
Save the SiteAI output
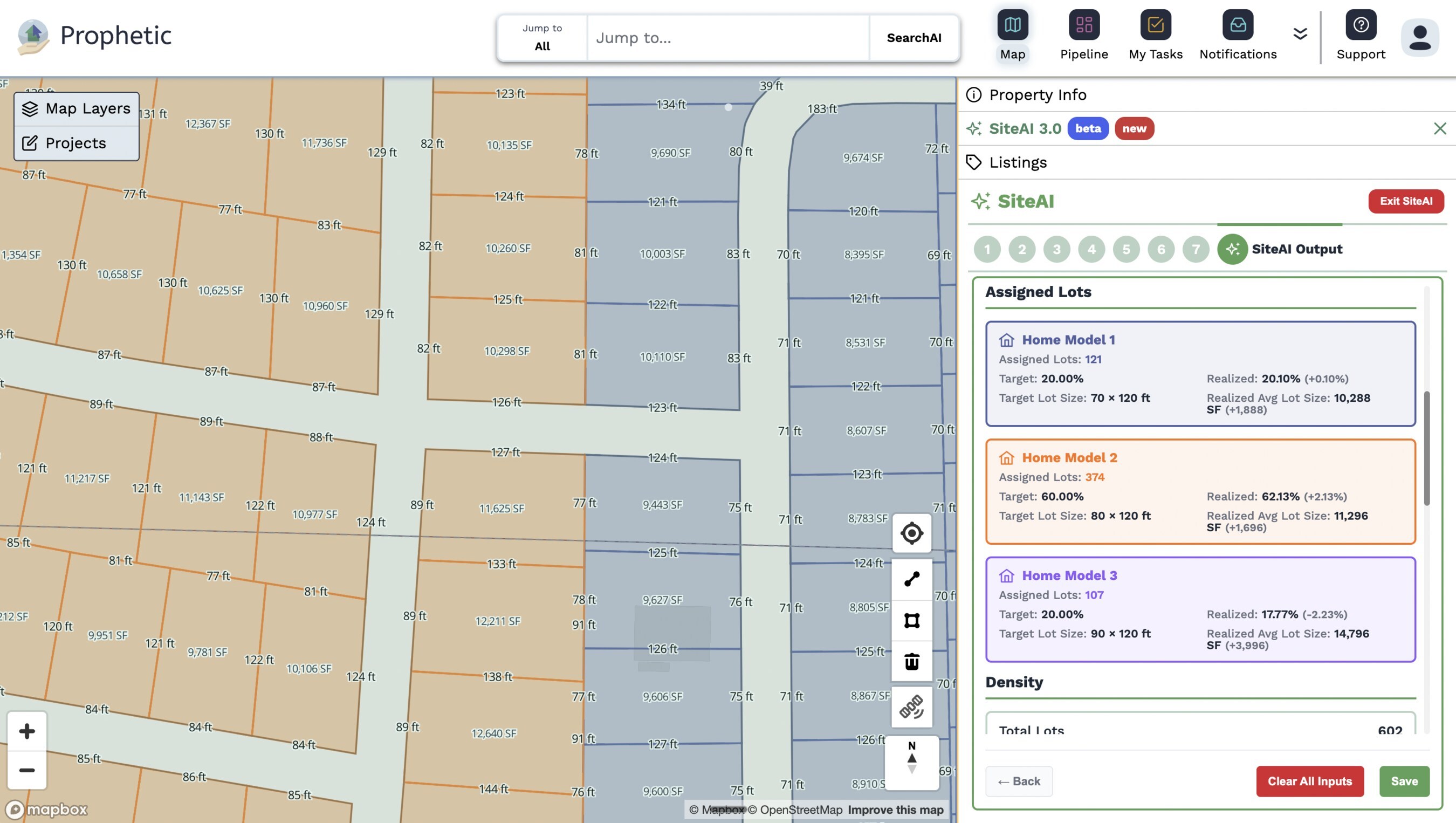[1404, 781]
